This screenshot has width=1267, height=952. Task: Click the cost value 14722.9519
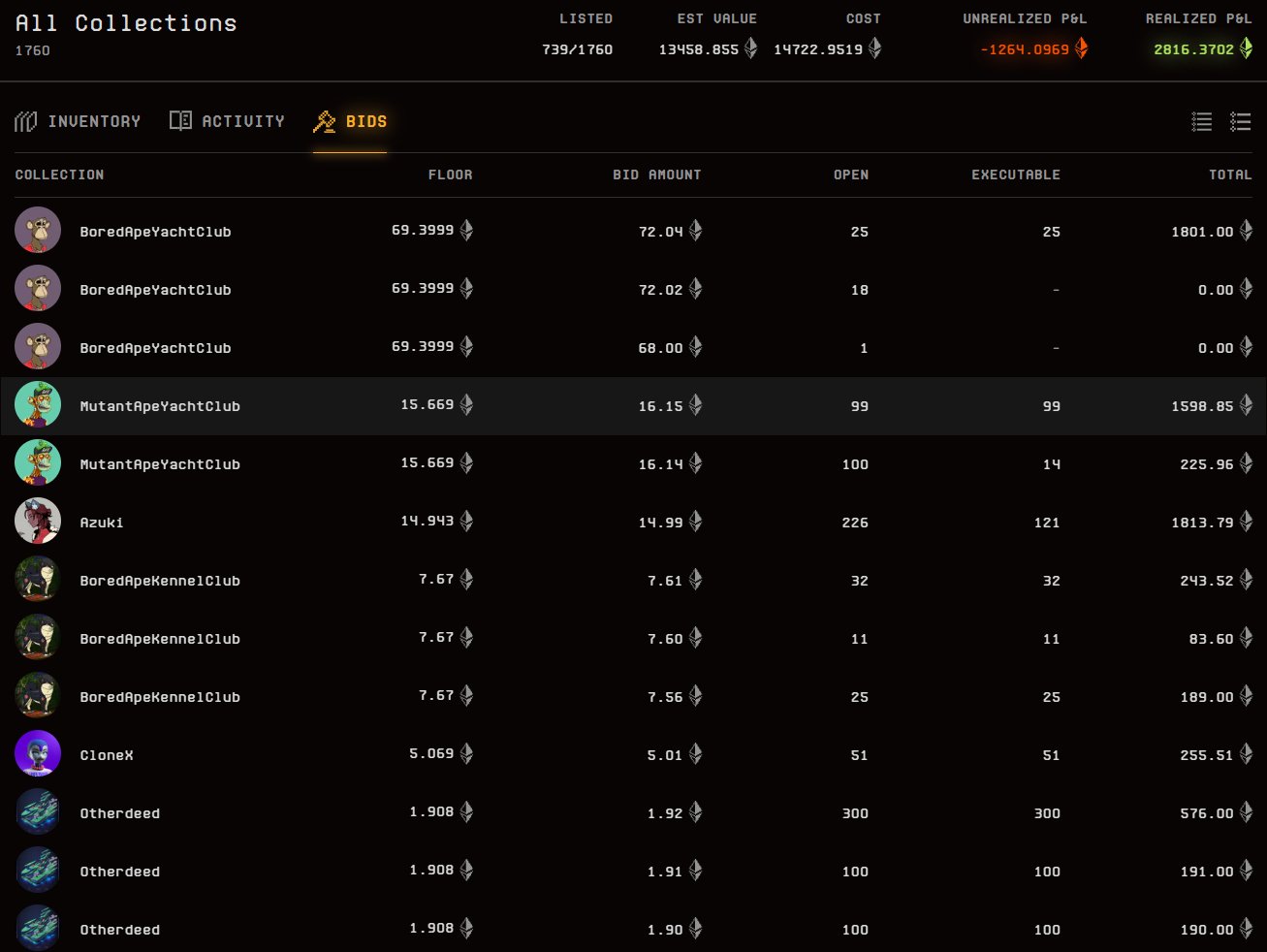point(818,49)
